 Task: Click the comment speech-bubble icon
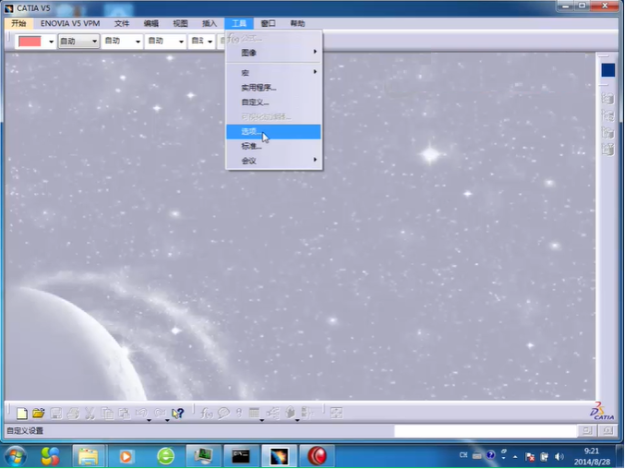[x=223, y=413]
